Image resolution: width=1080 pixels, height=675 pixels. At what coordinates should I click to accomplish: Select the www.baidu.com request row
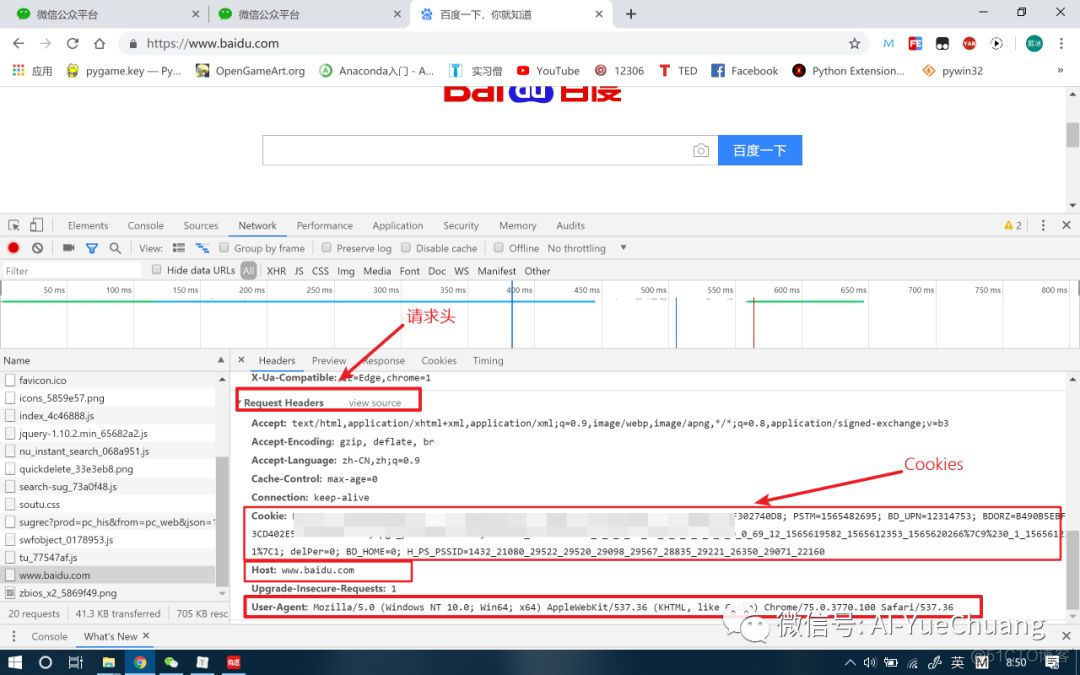[108, 575]
